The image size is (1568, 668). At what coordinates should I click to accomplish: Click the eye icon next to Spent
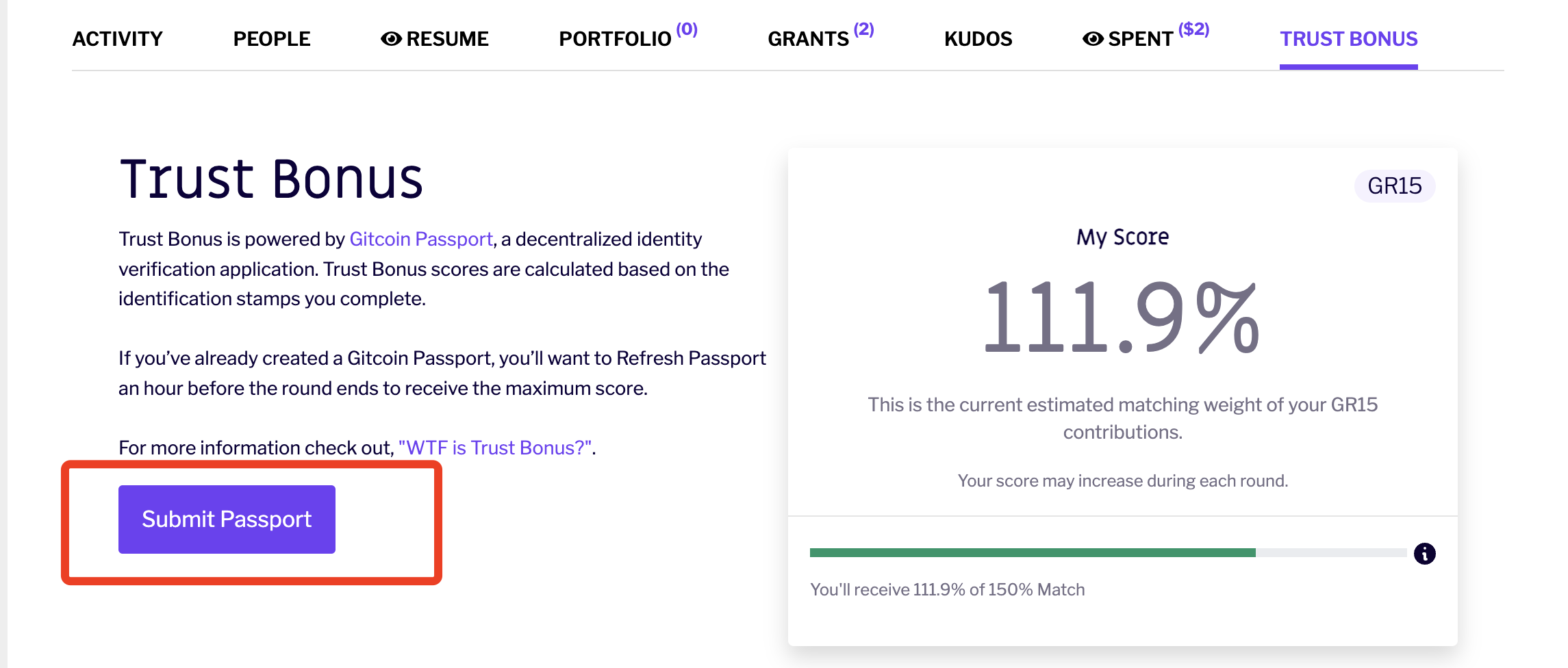[1093, 39]
